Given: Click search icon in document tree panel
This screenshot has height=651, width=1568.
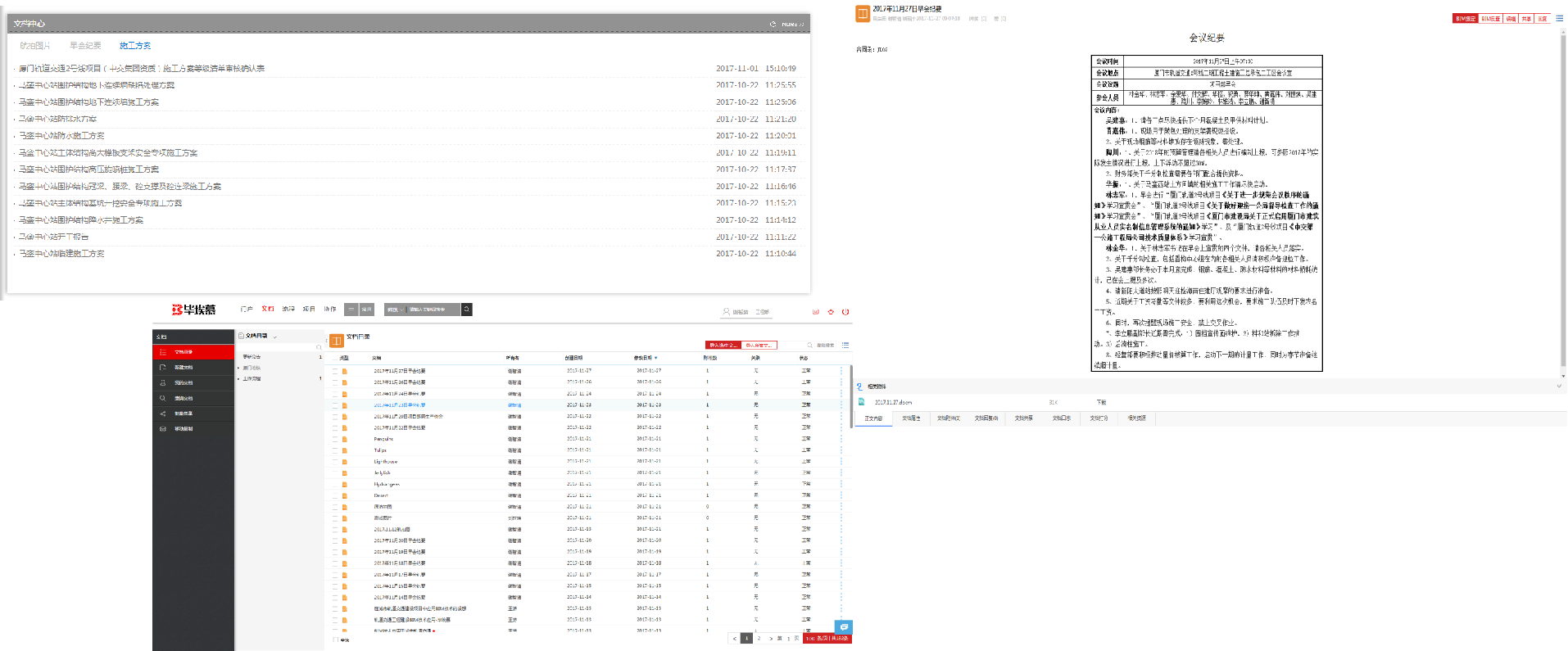Looking at the screenshot, I should pyautogui.click(x=319, y=347).
